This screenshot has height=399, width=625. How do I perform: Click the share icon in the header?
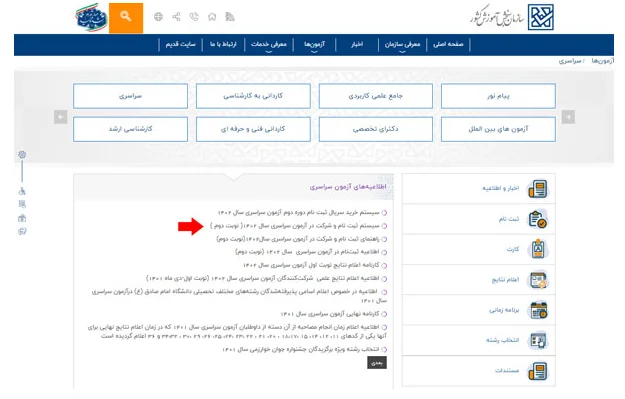click(176, 17)
